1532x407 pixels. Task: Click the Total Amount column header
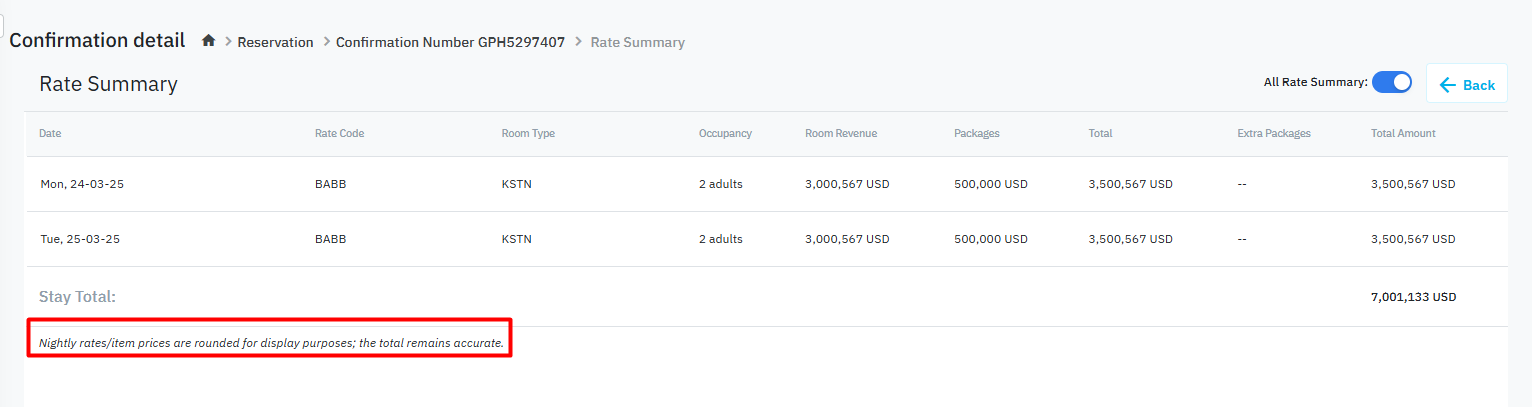point(1402,134)
